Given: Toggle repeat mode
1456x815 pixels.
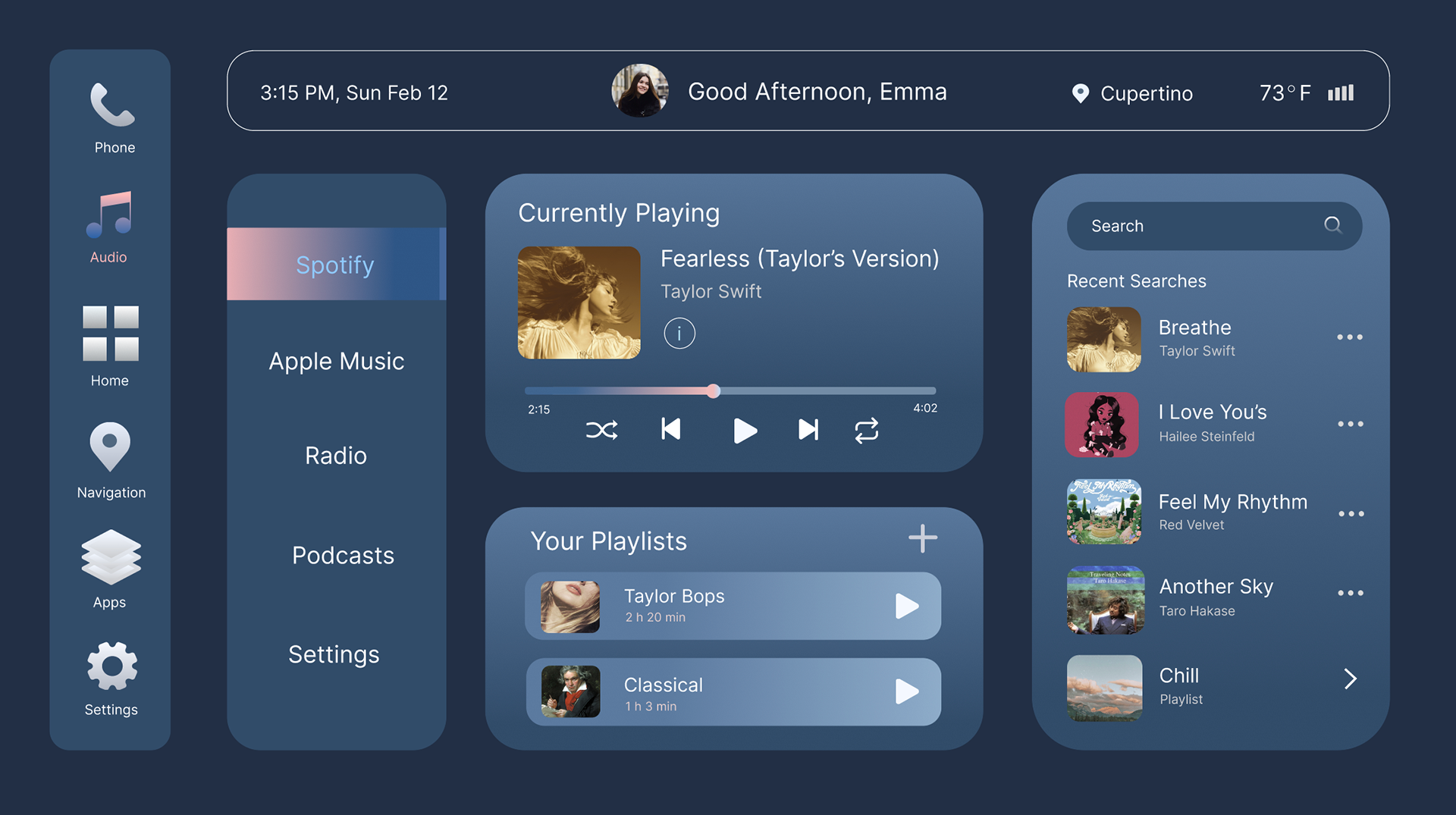Looking at the screenshot, I should point(867,431).
